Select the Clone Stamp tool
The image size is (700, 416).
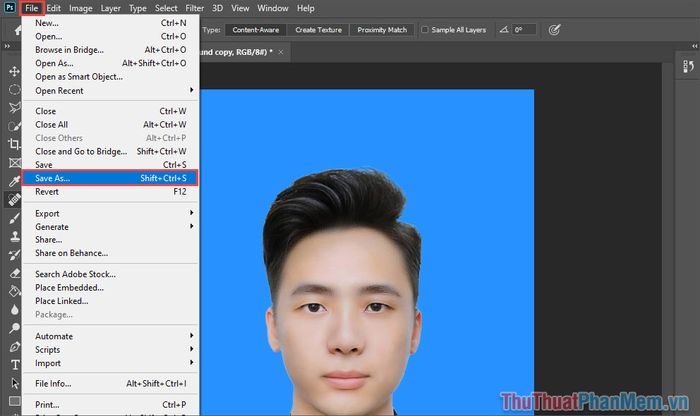[14, 236]
